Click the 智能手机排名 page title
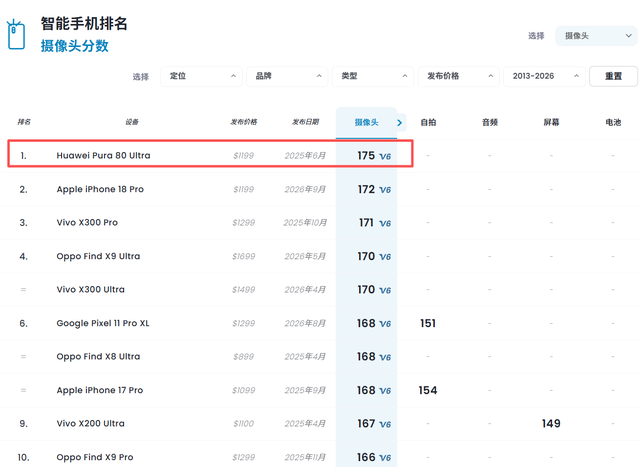The image size is (640, 467). pyautogui.click(x=84, y=23)
